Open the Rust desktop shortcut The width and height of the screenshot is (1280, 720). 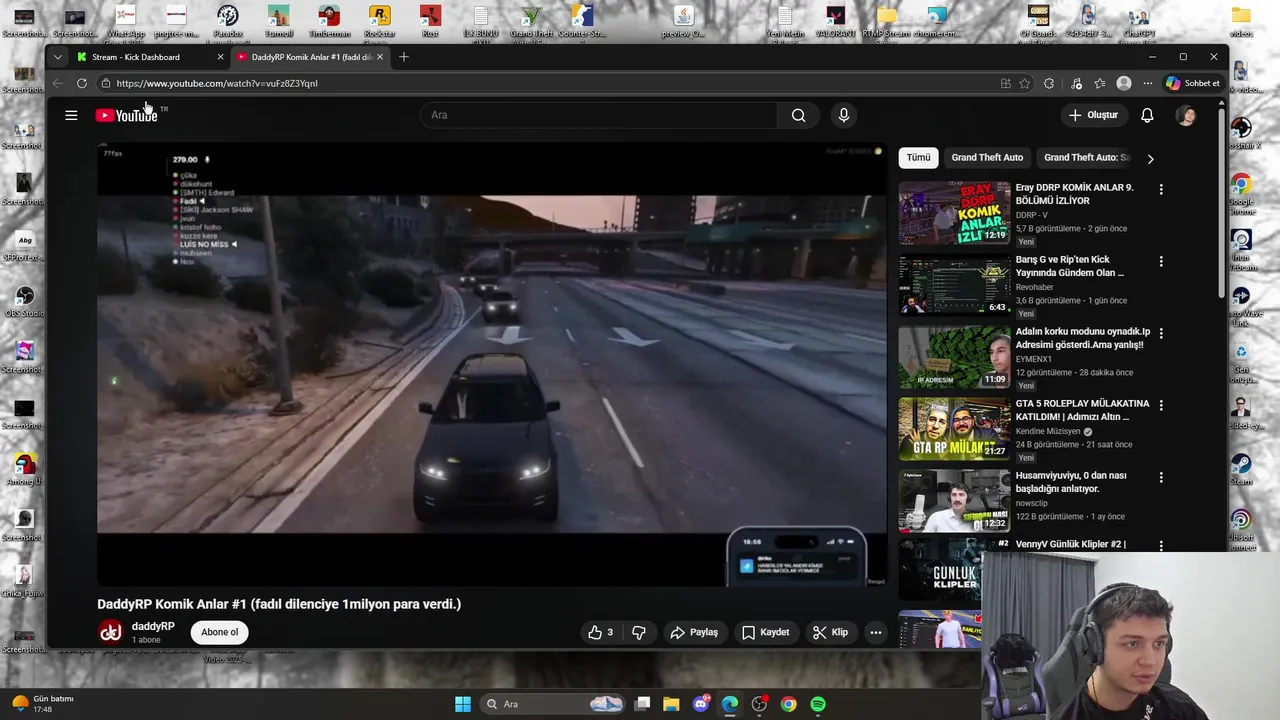[430, 21]
